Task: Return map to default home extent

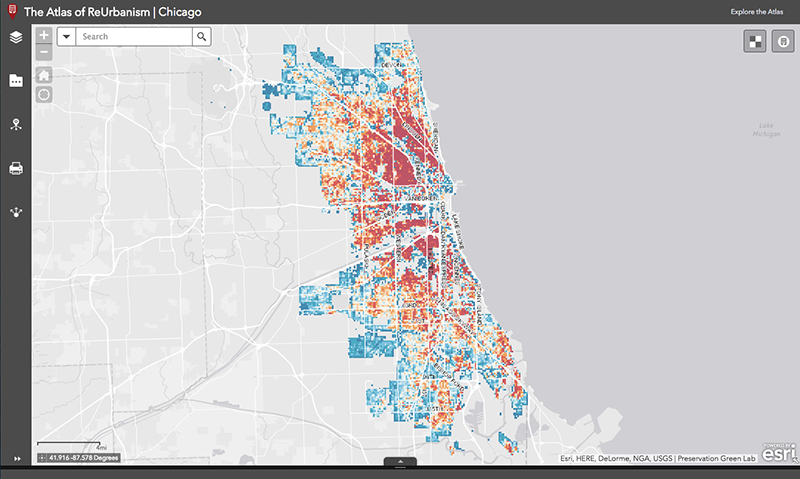Action: (x=44, y=75)
